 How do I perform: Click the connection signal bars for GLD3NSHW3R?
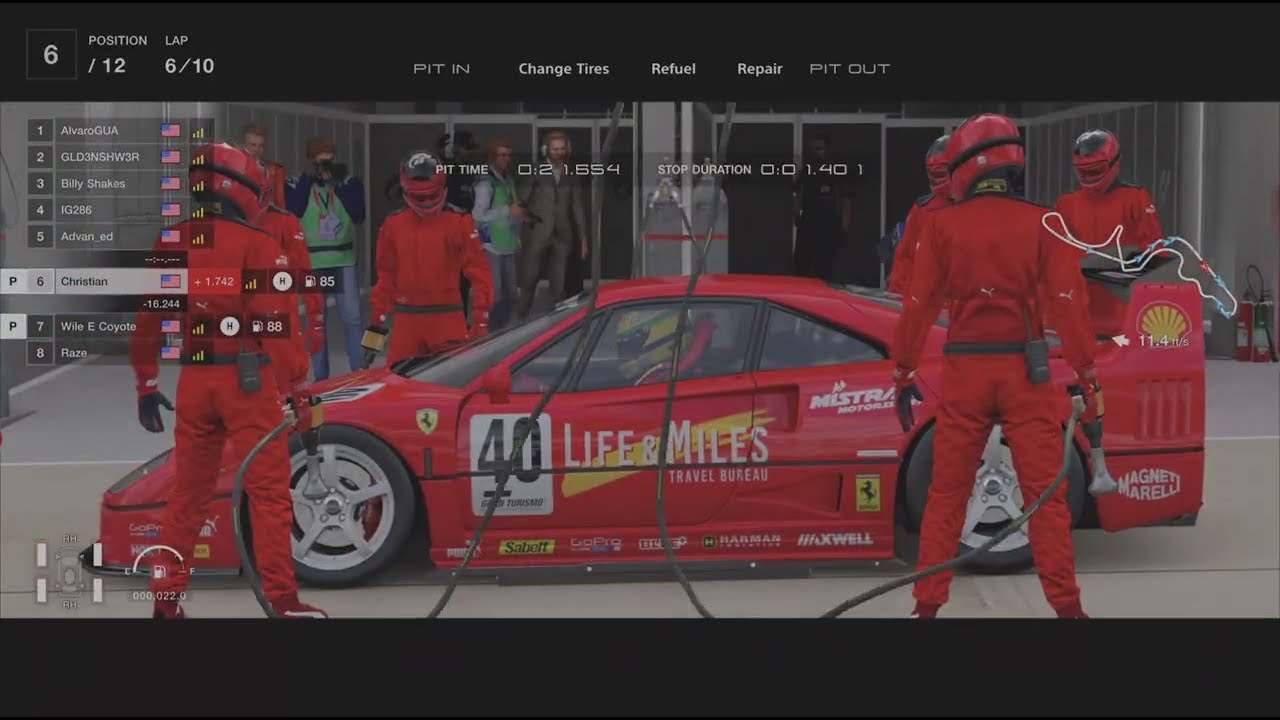pyautogui.click(x=197, y=157)
